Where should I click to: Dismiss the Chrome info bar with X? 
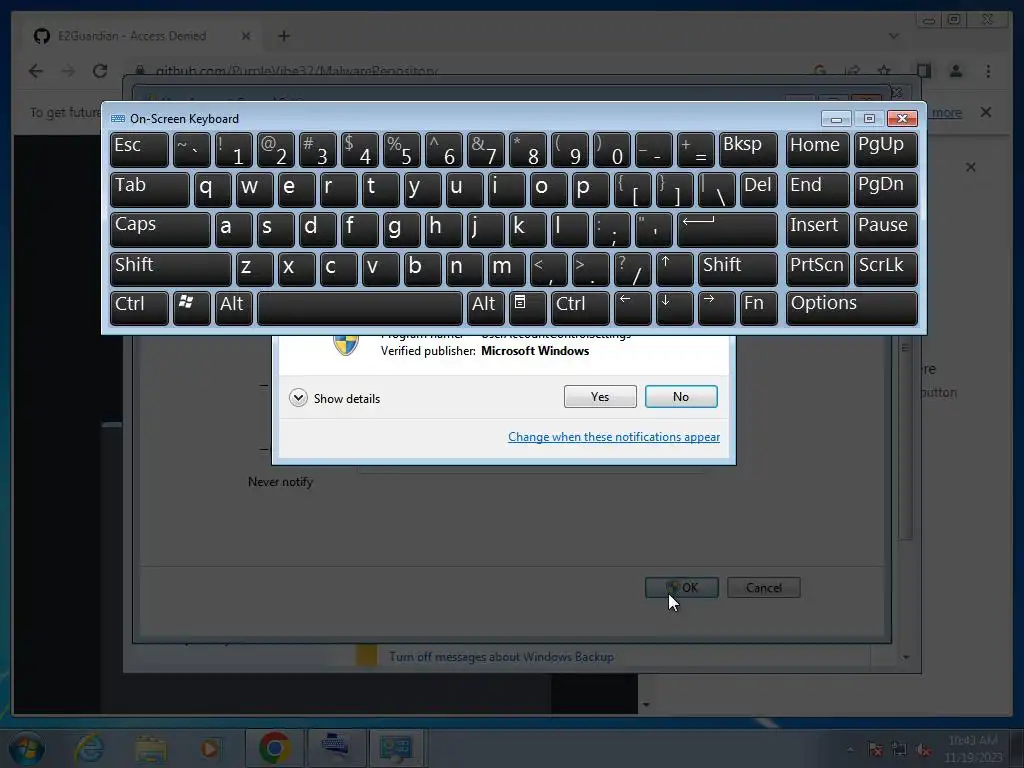986,112
